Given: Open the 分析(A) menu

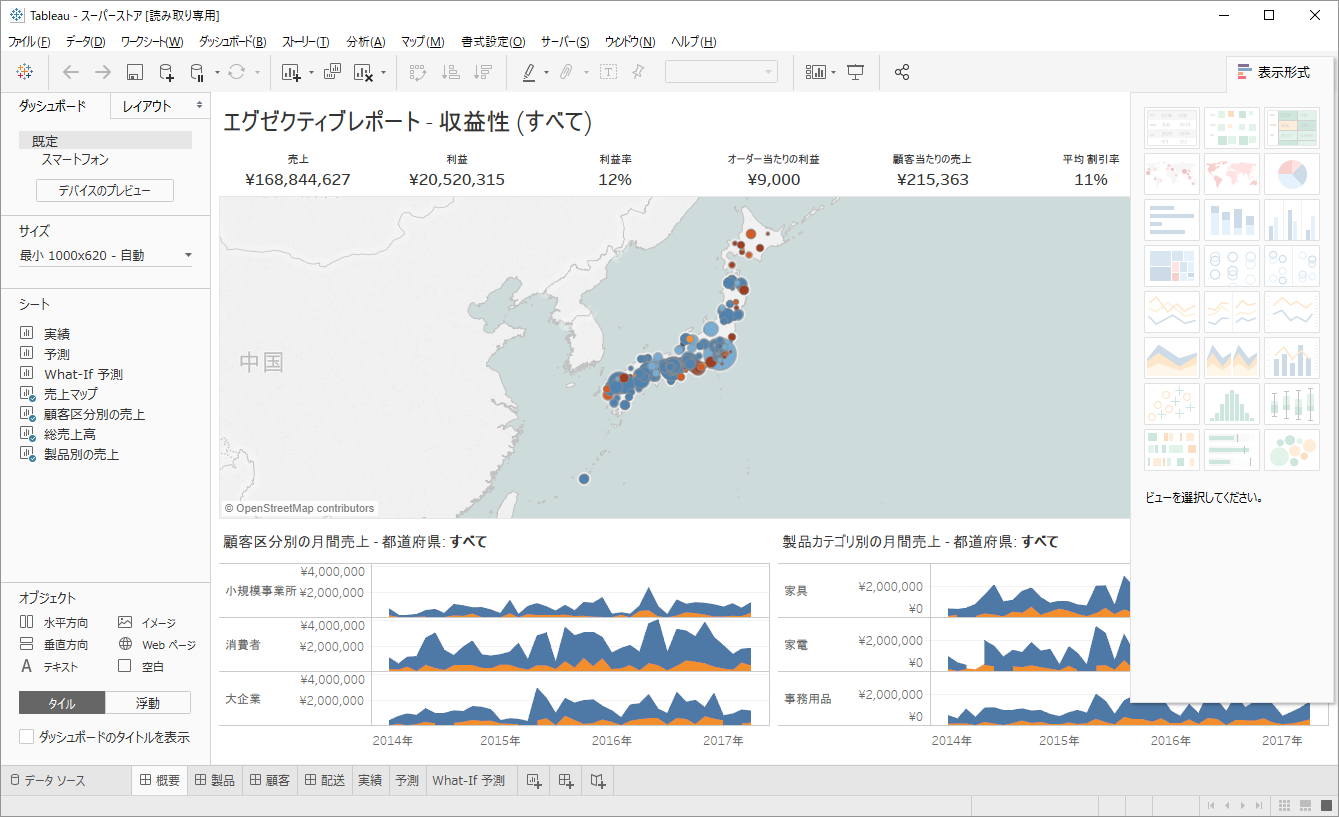Looking at the screenshot, I should coord(365,41).
